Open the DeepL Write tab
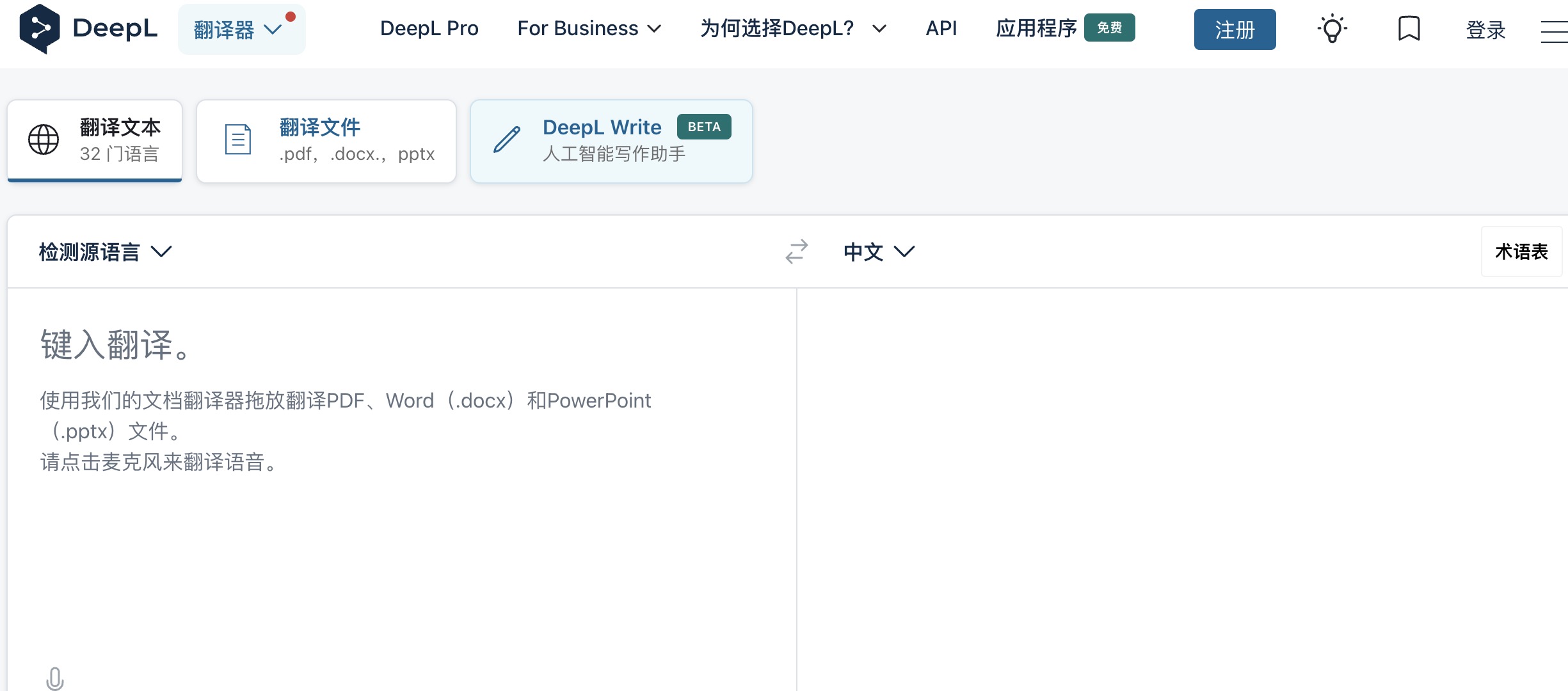 [x=611, y=140]
